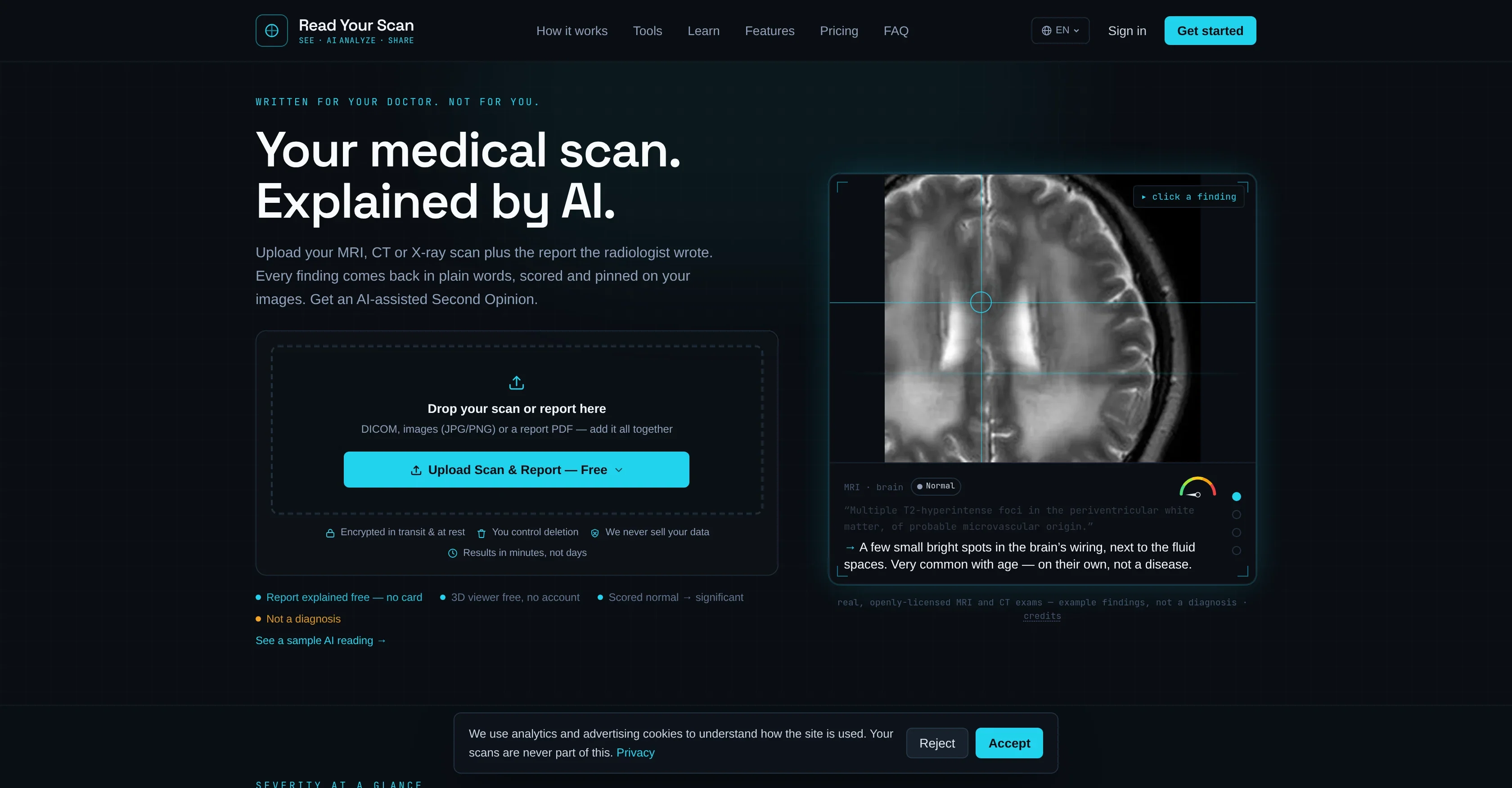Click the Read Your Scan brand name text
1512x788 pixels.
[x=355, y=25]
